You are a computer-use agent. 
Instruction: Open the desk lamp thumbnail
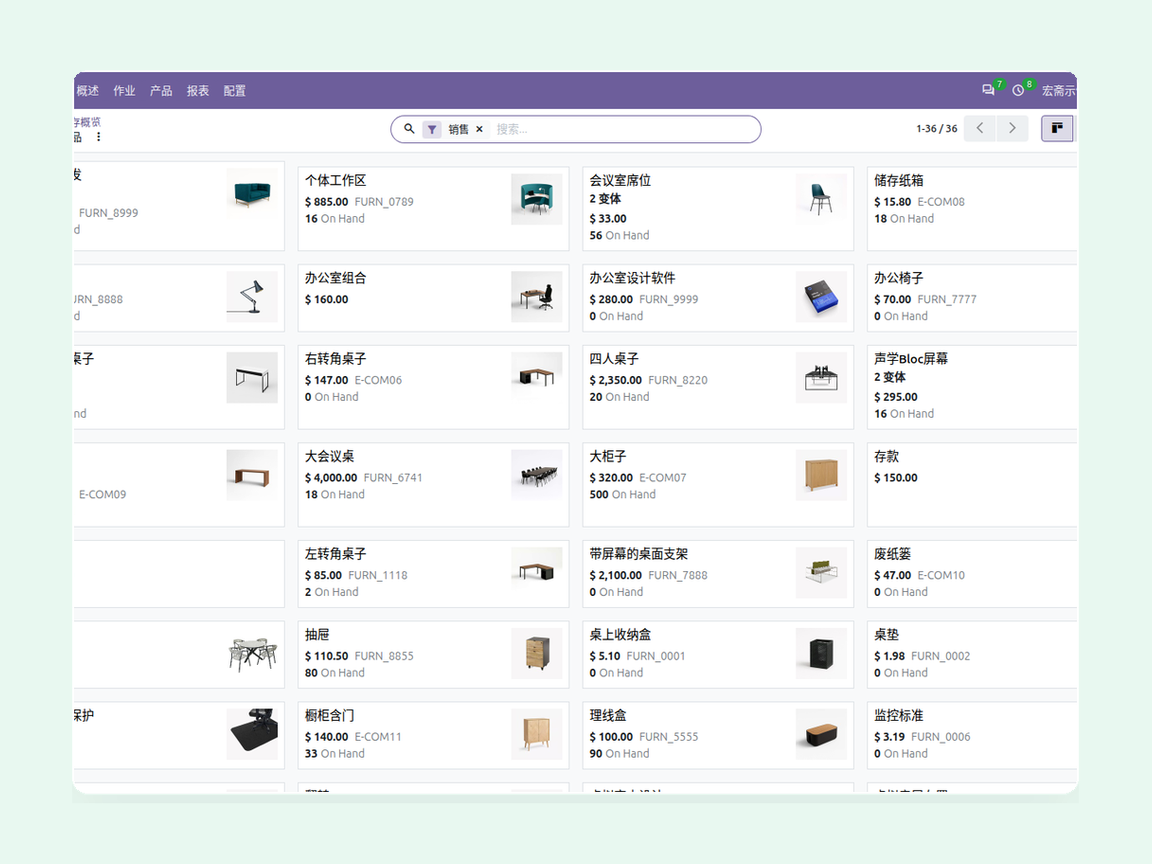252,297
